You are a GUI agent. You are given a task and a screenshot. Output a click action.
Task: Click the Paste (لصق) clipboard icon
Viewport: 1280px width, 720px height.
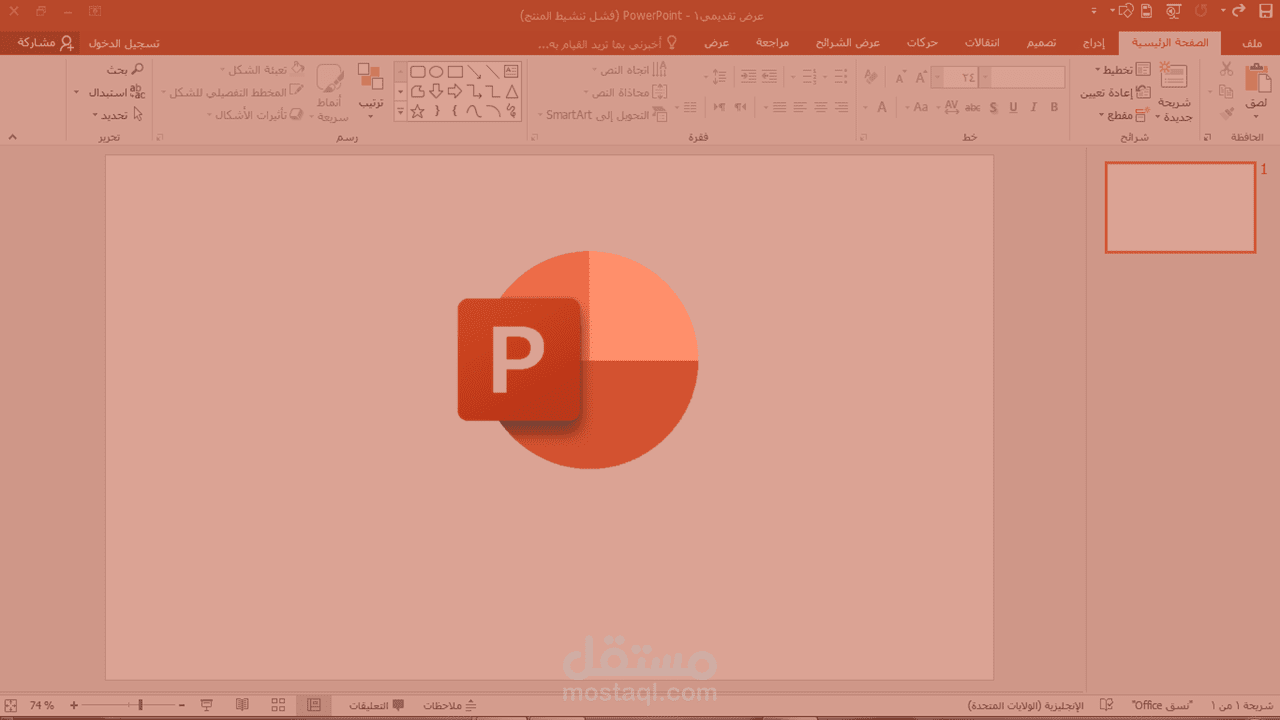(x=1257, y=79)
